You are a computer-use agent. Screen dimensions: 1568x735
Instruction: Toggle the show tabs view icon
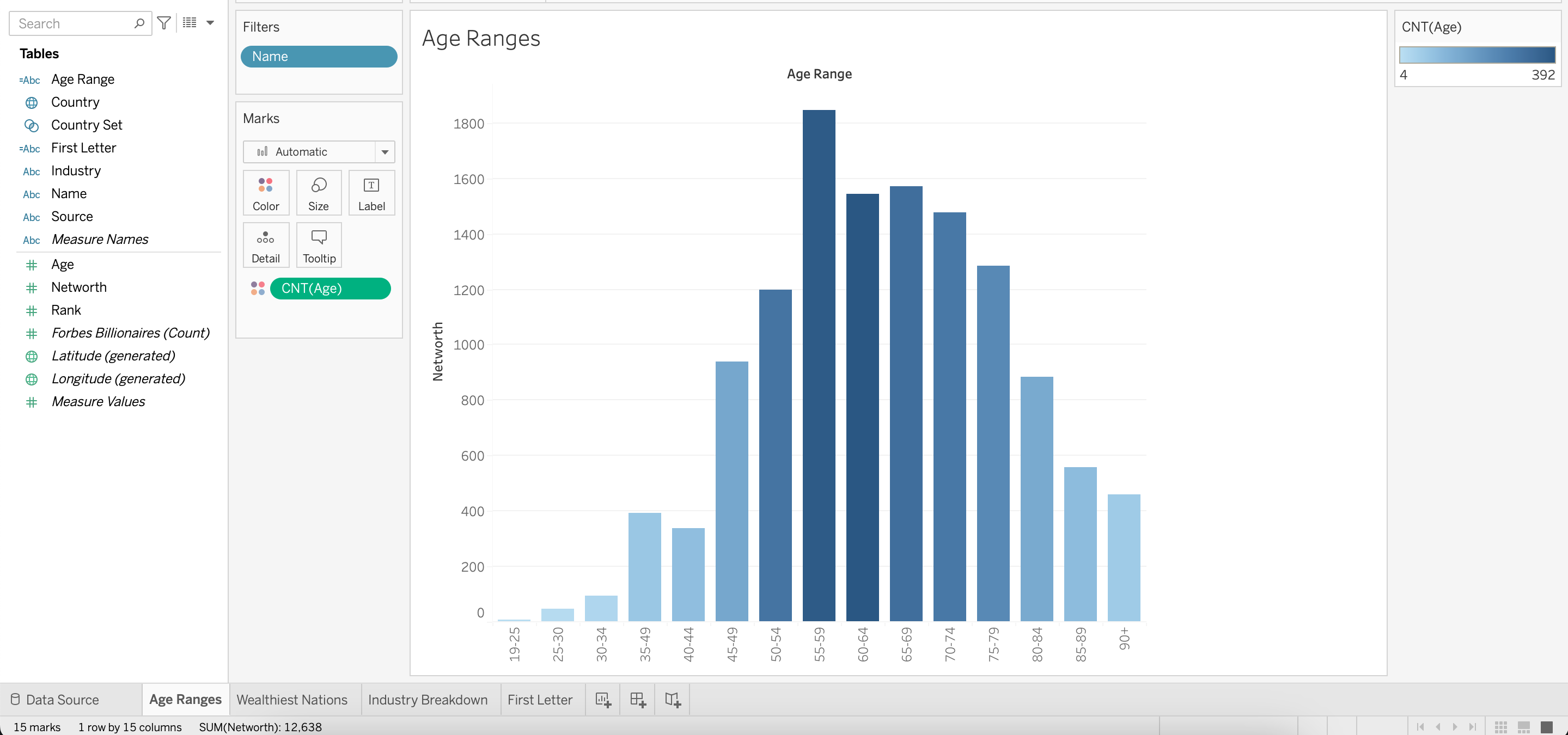[x=1546, y=726]
